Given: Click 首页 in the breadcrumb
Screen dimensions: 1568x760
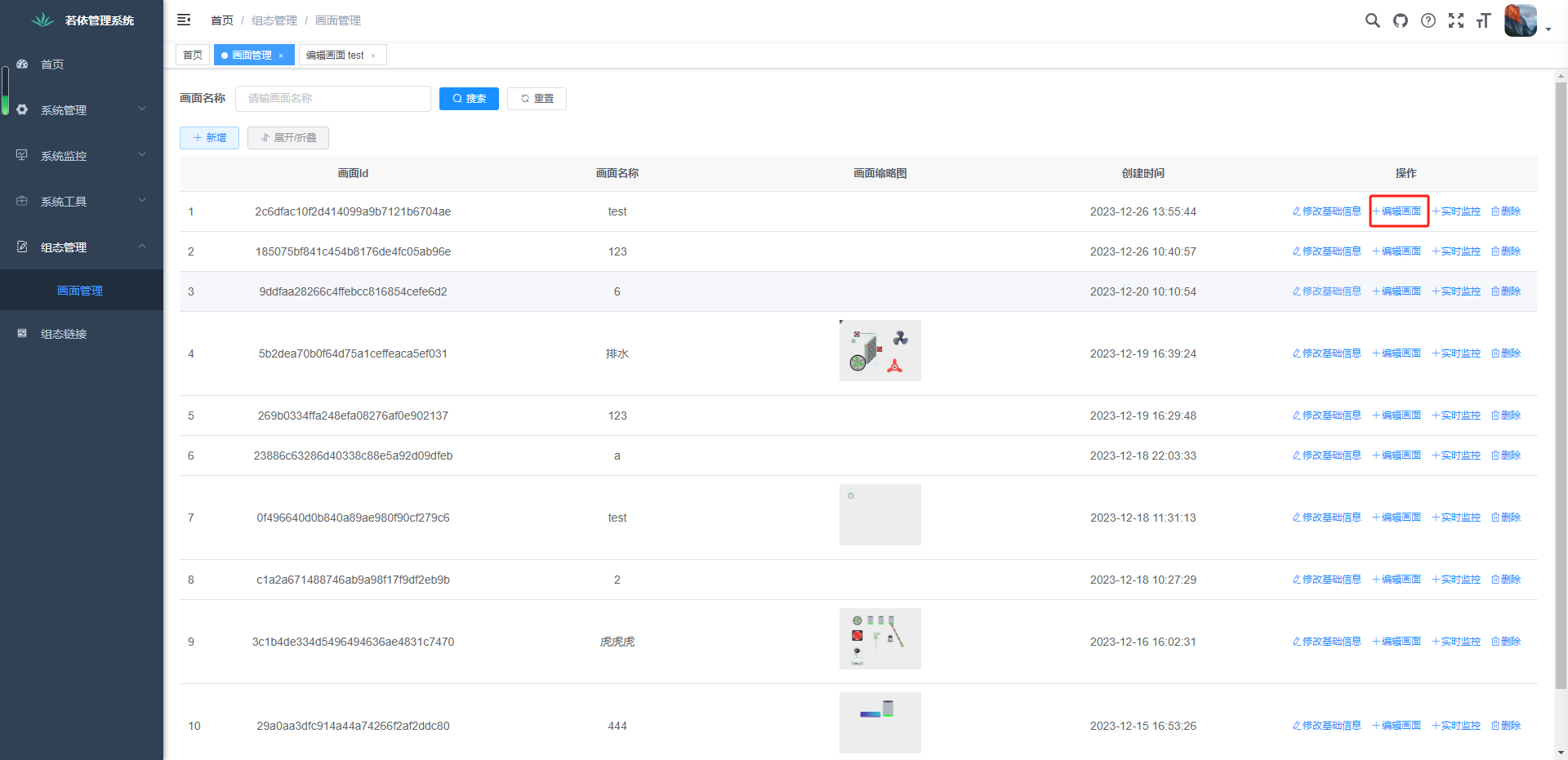Looking at the screenshot, I should point(222,20).
